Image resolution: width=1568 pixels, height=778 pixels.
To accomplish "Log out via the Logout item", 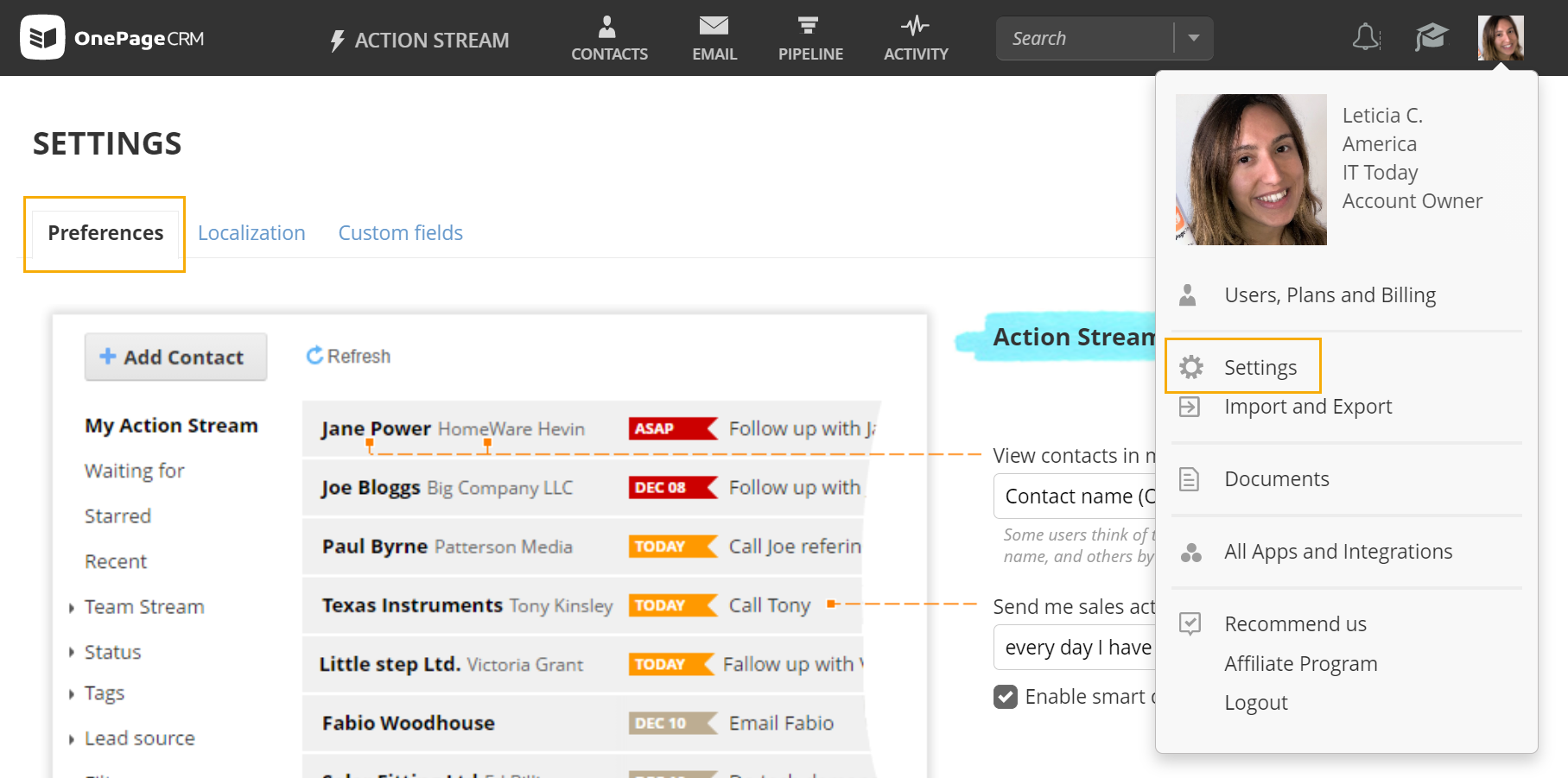I will (x=1256, y=703).
